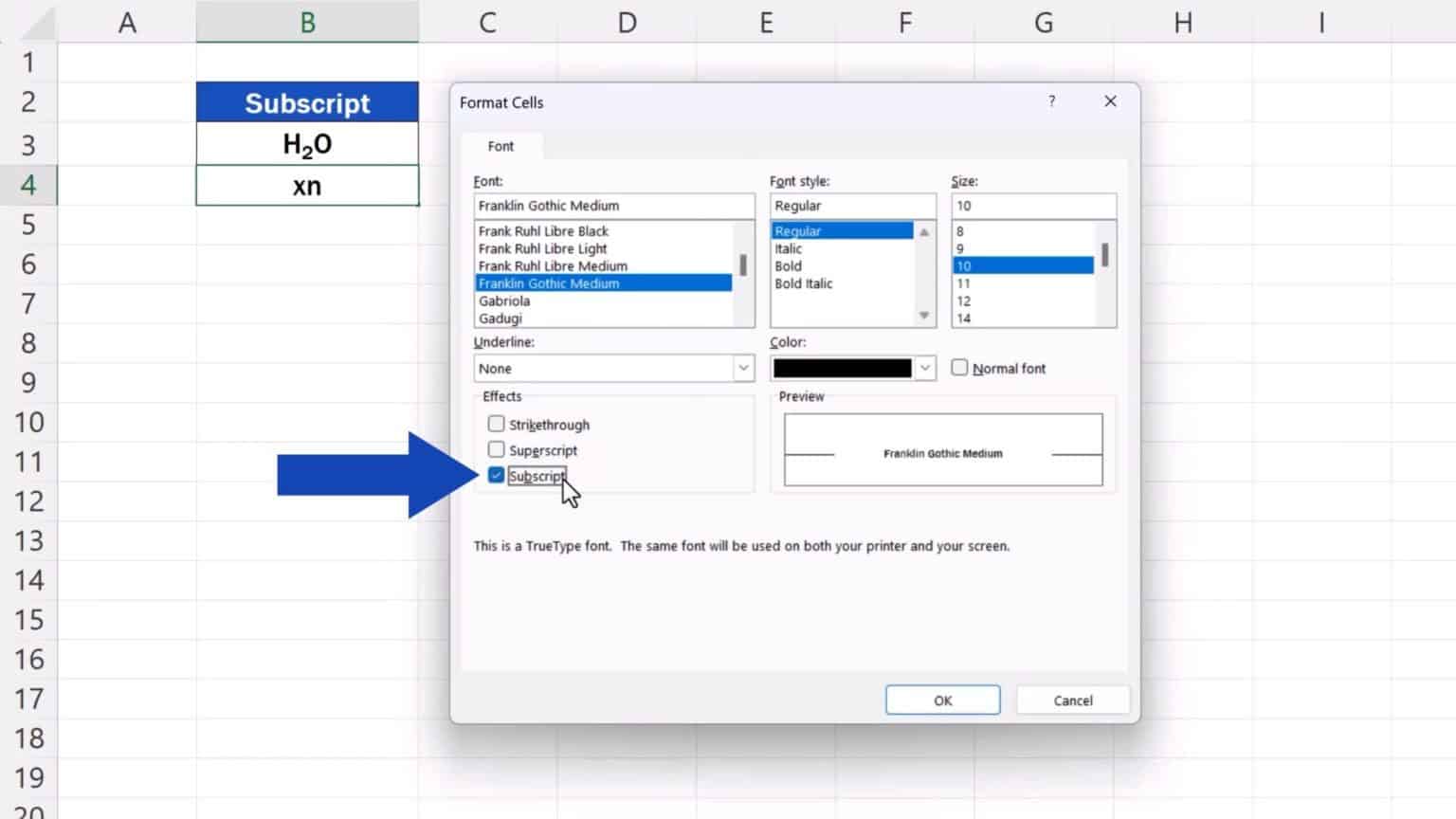Image resolution: width=1456 pixels, height=819 pixels.
Task: Check the Normal font checkbox
Action: tap(959, 368)
